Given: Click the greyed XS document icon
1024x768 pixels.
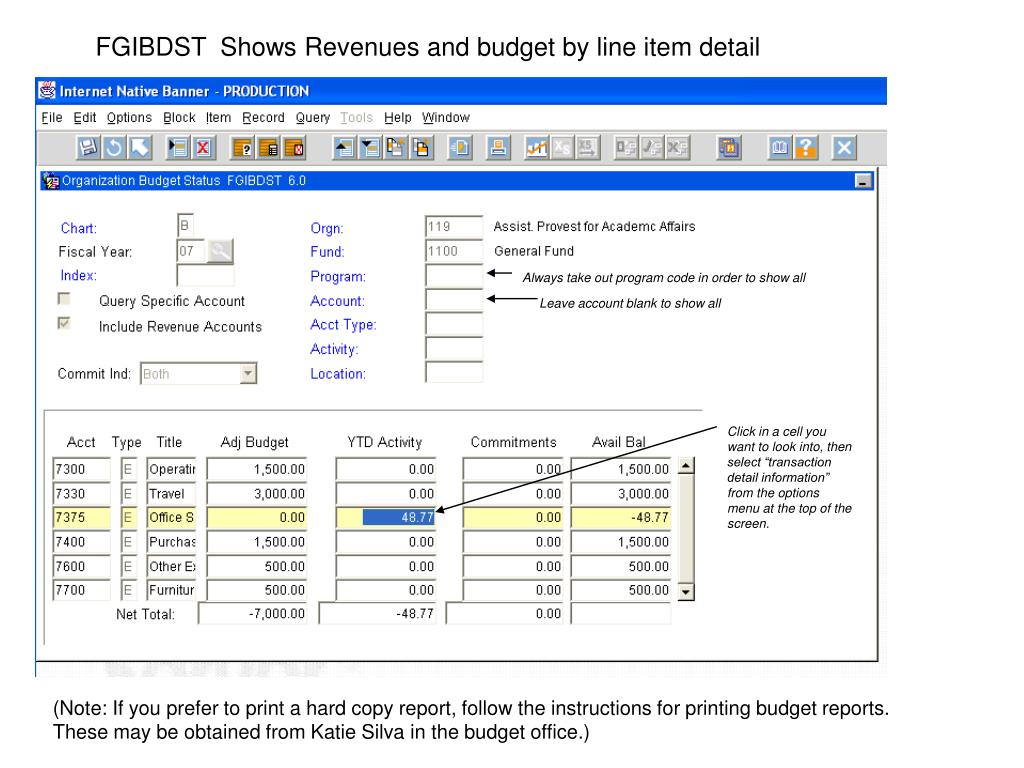Looking at the screenshot, I should click(x=587, y=148).
